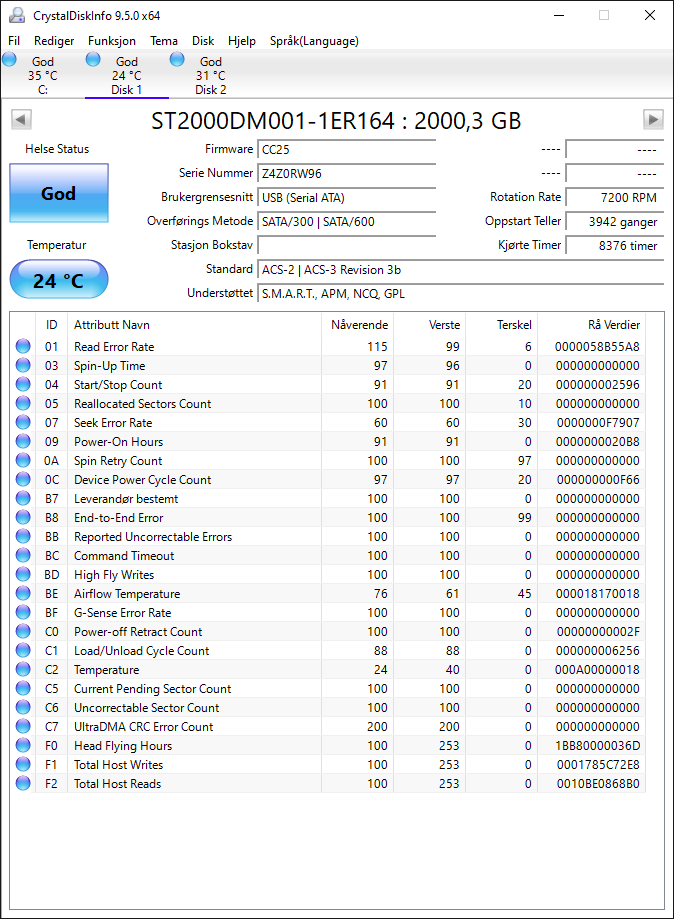Click the Serie Nummer field Z4Z0RW96
The image size is (674, 919).
coord(346,173)
